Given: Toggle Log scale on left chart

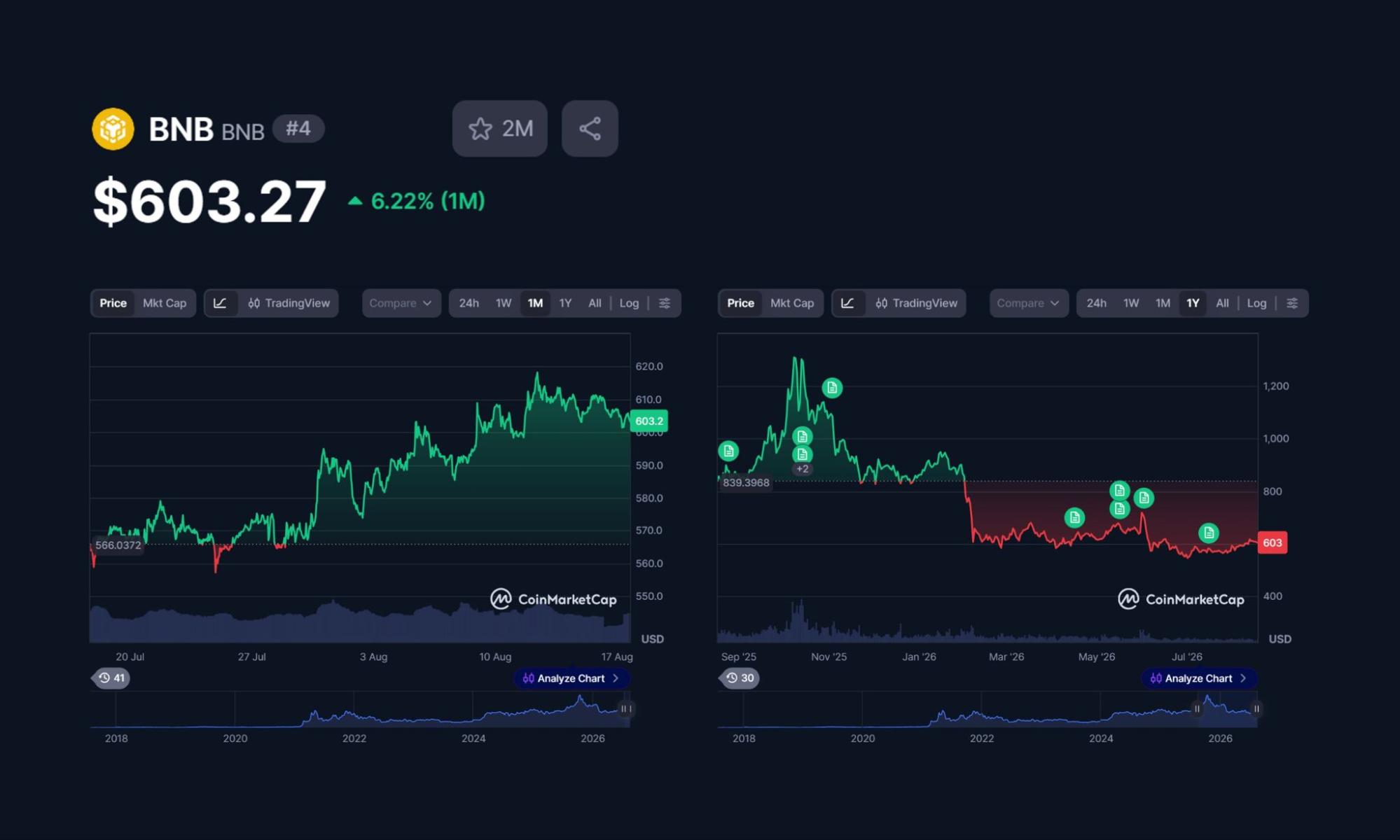Looking at the screenshot, I should pos(629,303).
